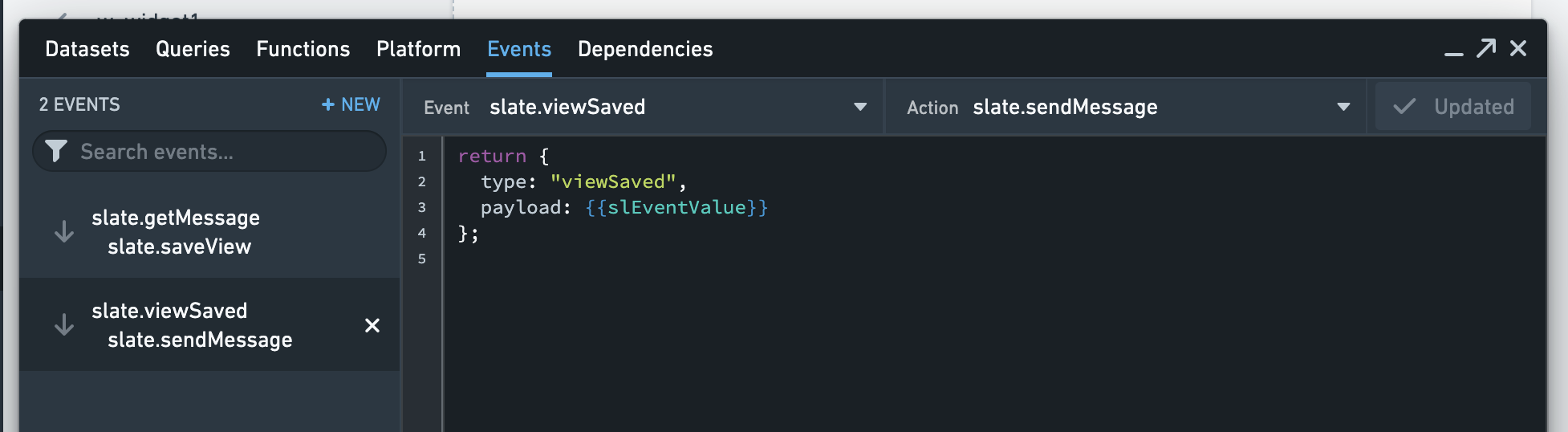Select the slate.getMessage saveView event item

coord(209,232)
